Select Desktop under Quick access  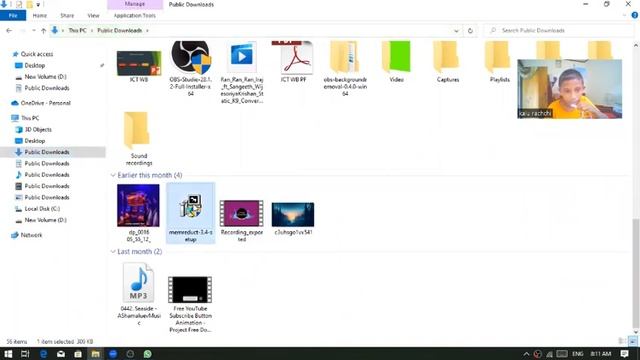35,65
